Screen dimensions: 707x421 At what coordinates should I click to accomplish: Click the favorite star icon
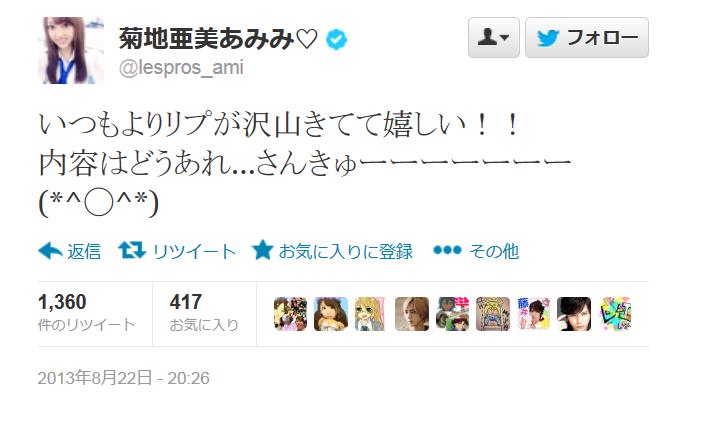262,250
